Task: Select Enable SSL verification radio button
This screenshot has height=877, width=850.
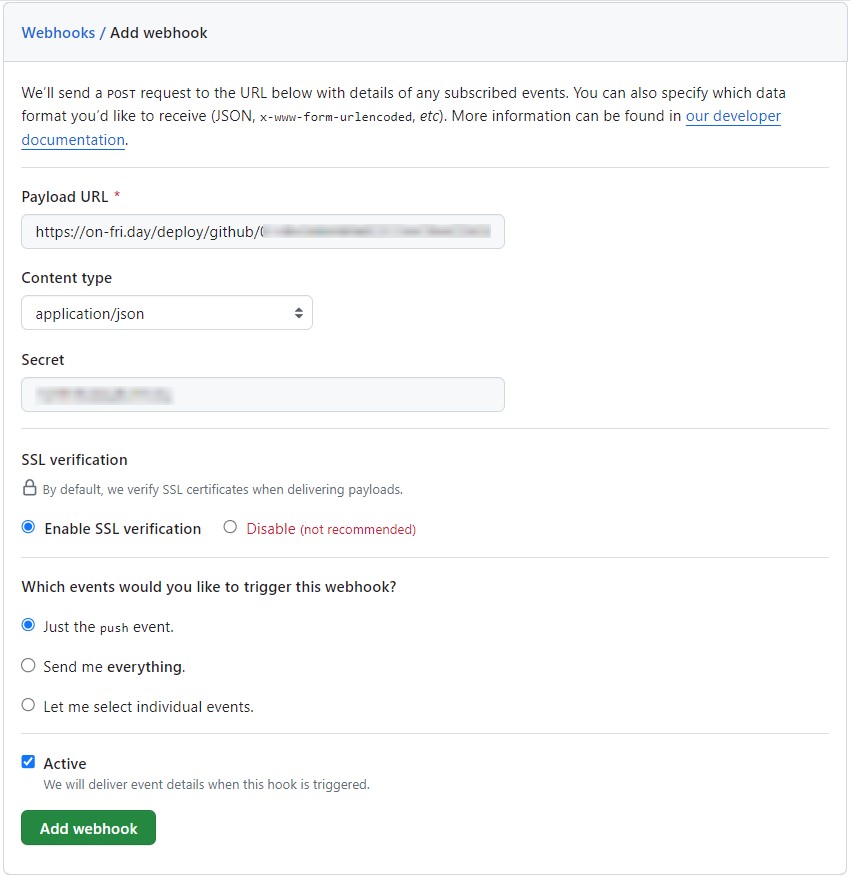Action: [x=28, y=527]
